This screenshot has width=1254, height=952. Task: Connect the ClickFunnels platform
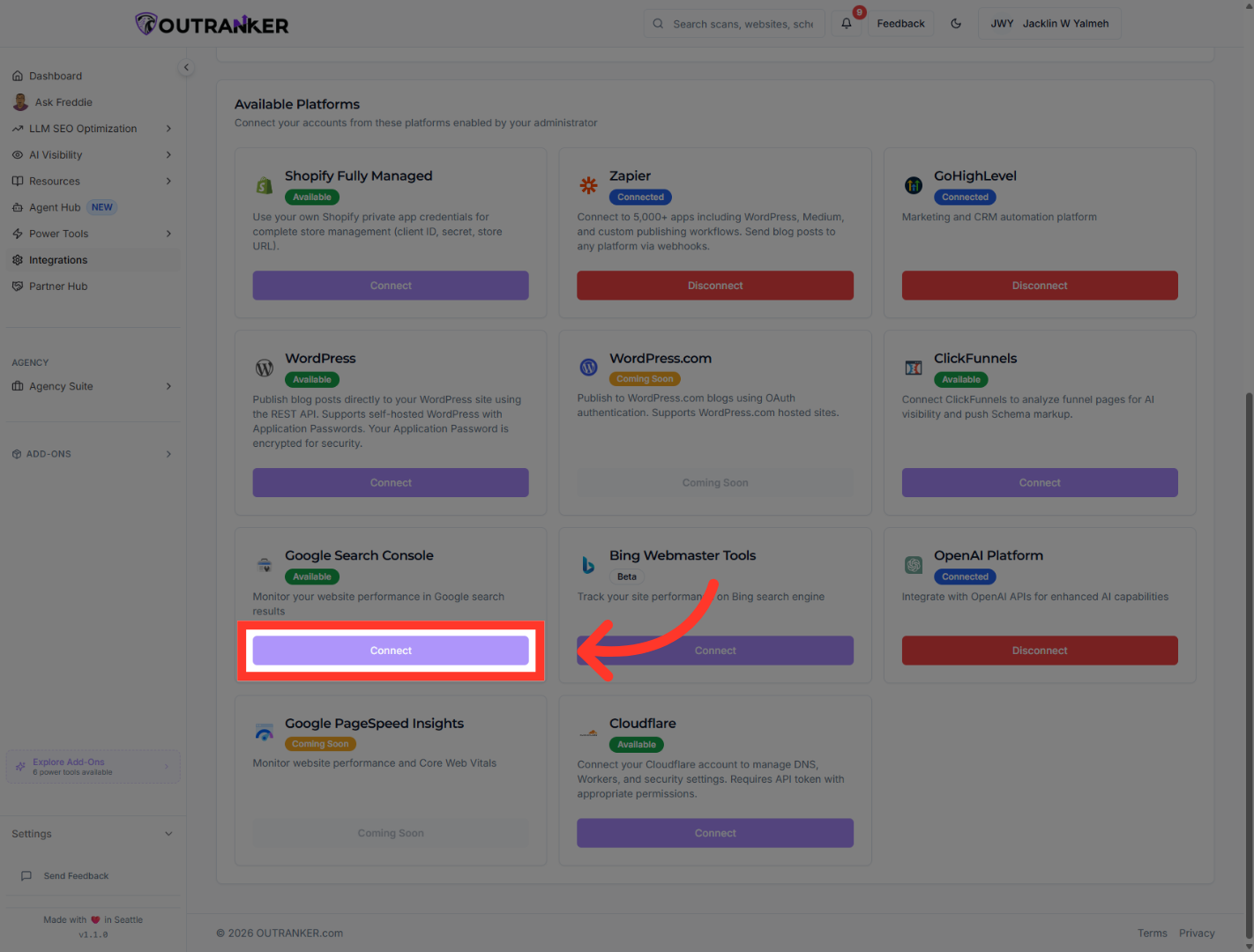[x=1040, y=483]
